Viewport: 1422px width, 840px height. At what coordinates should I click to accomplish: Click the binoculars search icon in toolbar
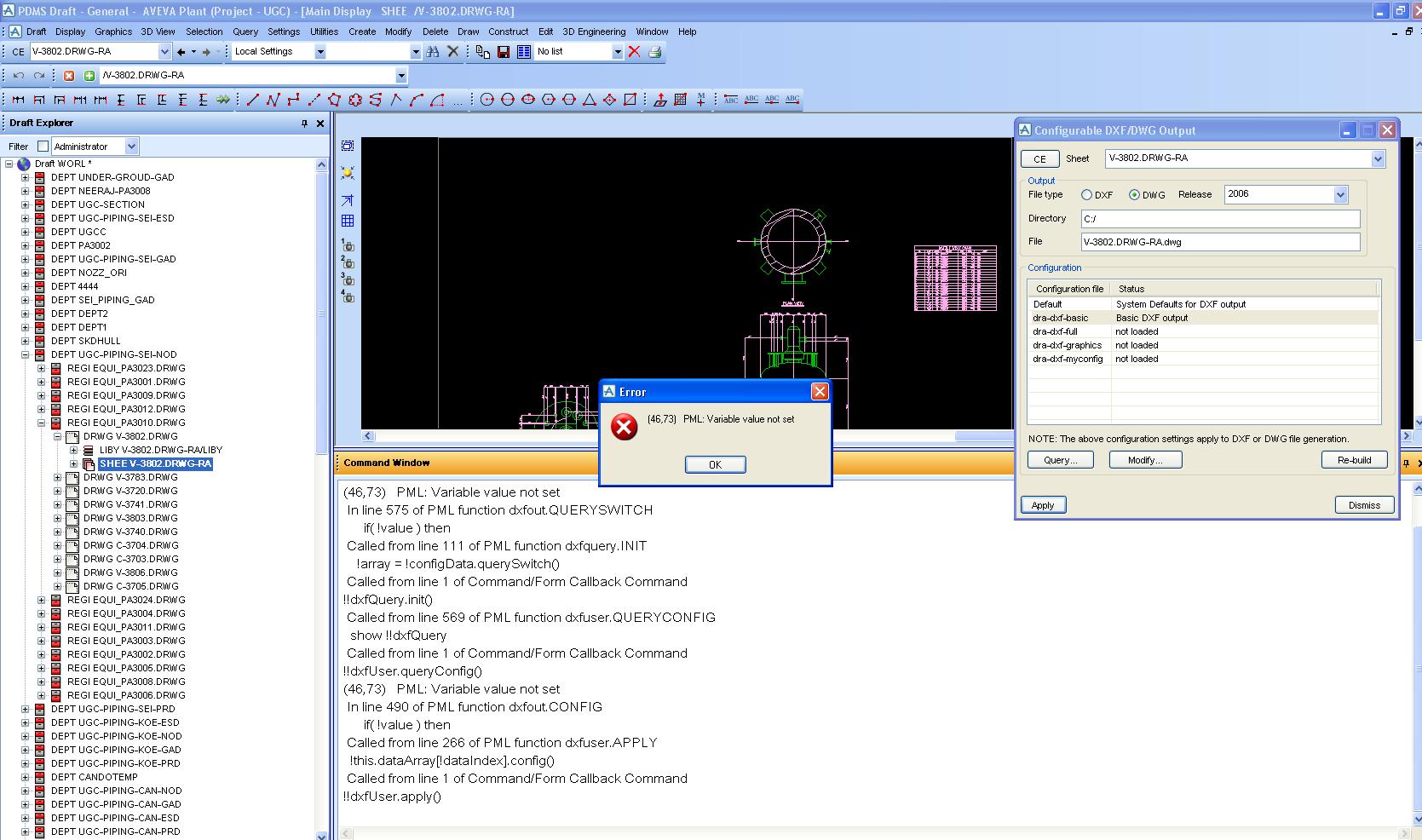[x=433, y=52]
